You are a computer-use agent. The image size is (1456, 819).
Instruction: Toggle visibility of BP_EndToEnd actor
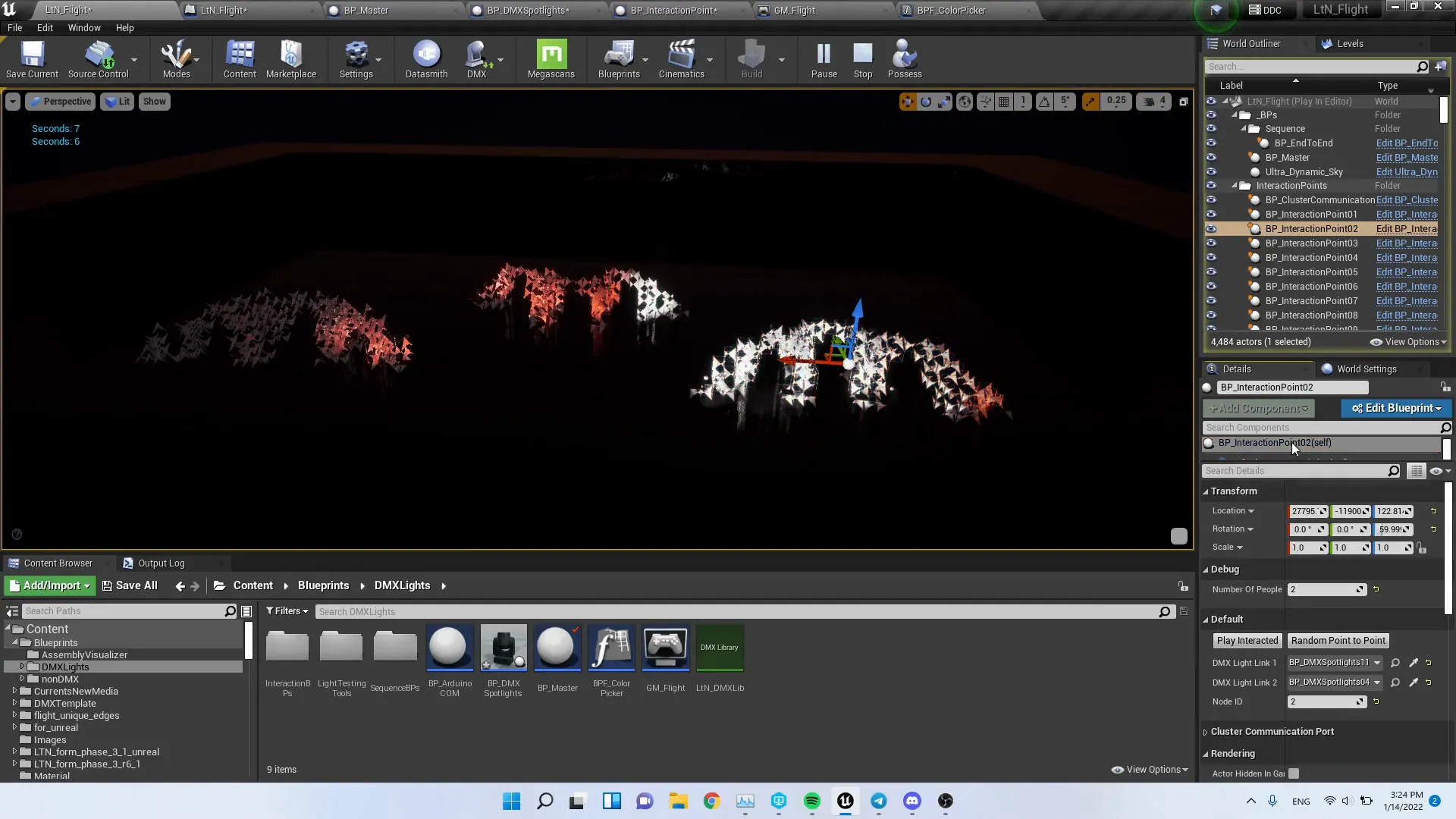(1211, 143)
